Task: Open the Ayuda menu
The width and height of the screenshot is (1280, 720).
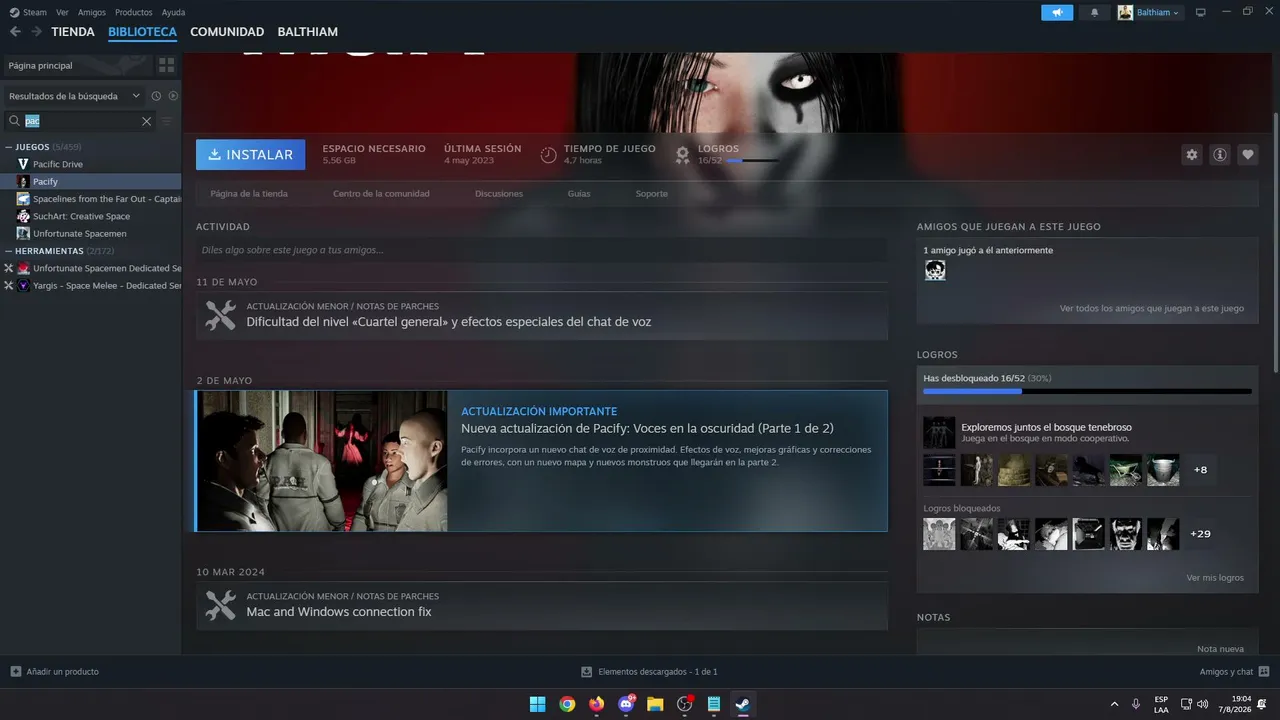Action: (x=173, y=12)
